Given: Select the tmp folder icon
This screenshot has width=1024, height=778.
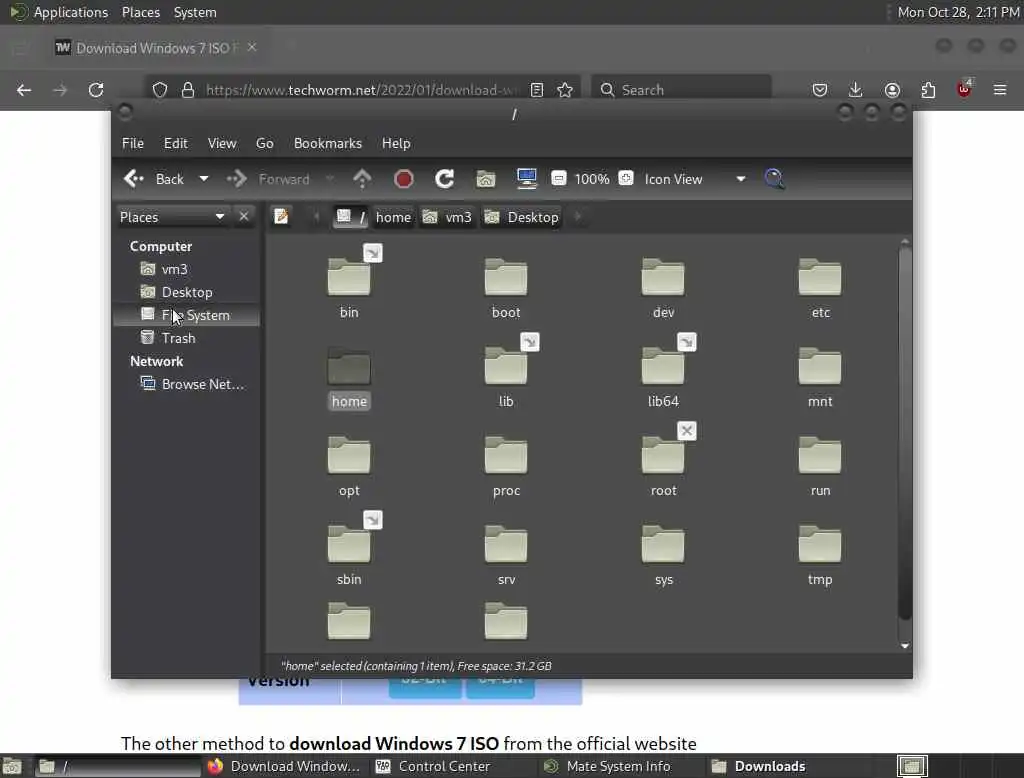Looking at the screenshot, I should (820, 543).
